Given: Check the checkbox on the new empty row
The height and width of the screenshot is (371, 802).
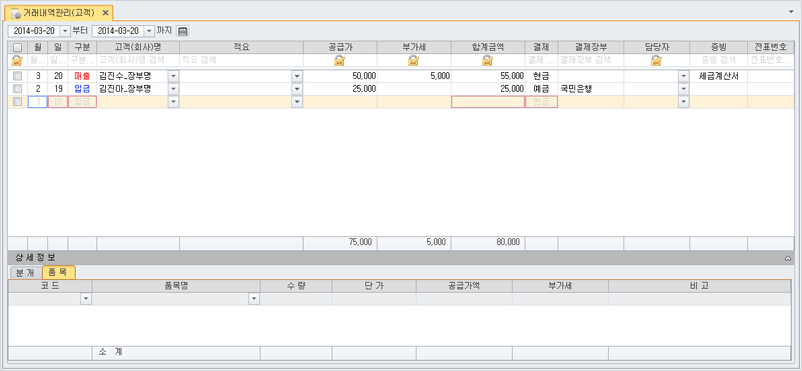Looking at the screenshot, I should point(17,101).
